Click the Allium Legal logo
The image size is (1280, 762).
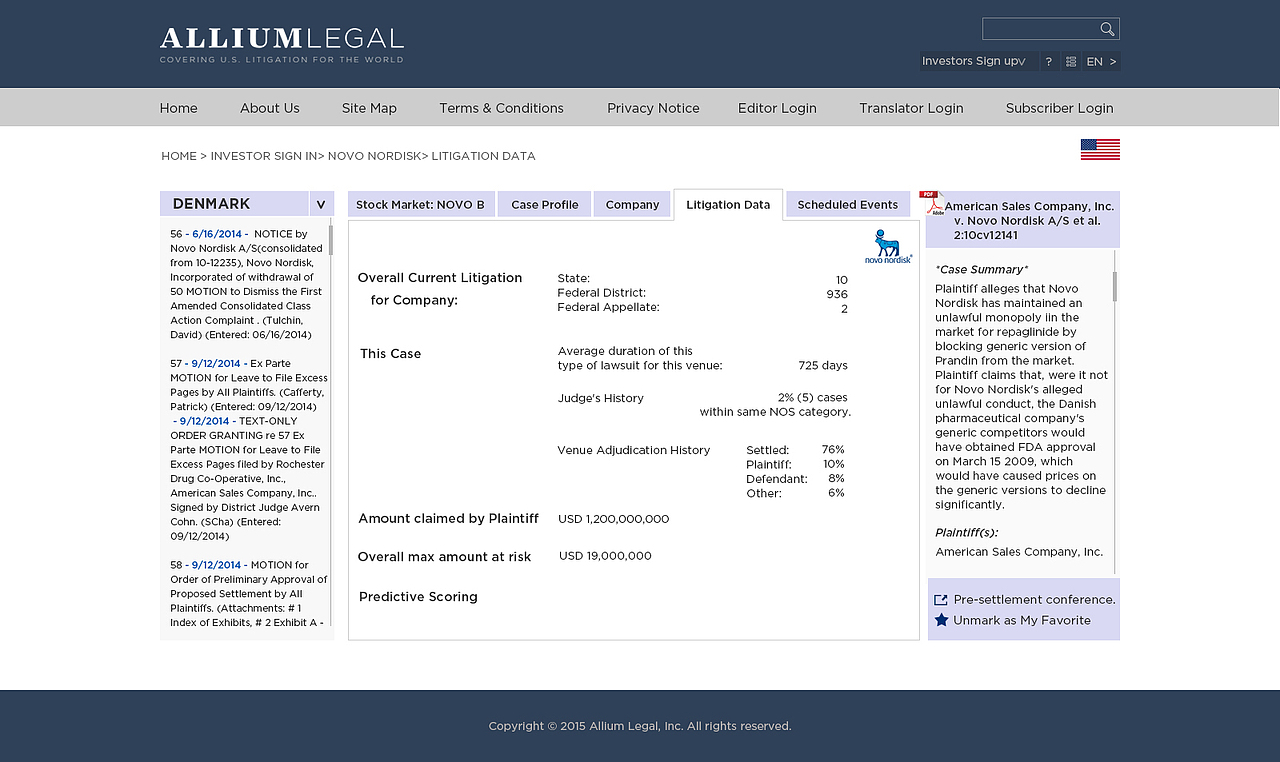tap(282, 45)
